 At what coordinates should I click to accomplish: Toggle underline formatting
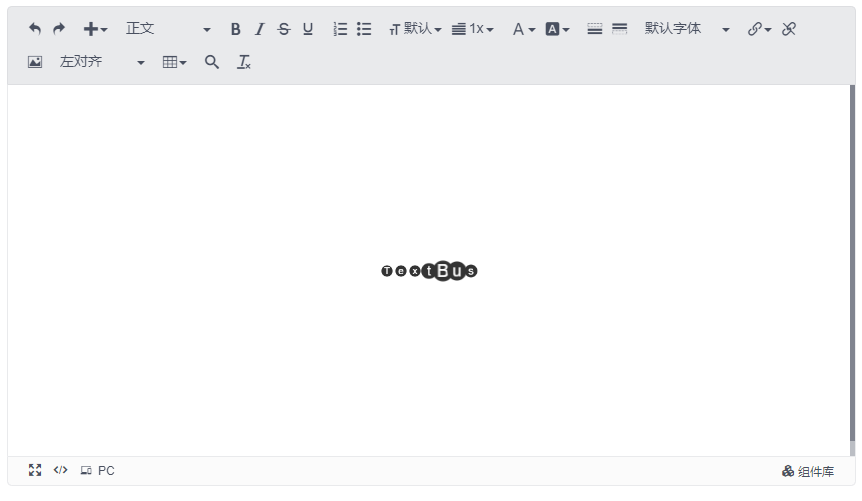[308, 29]
